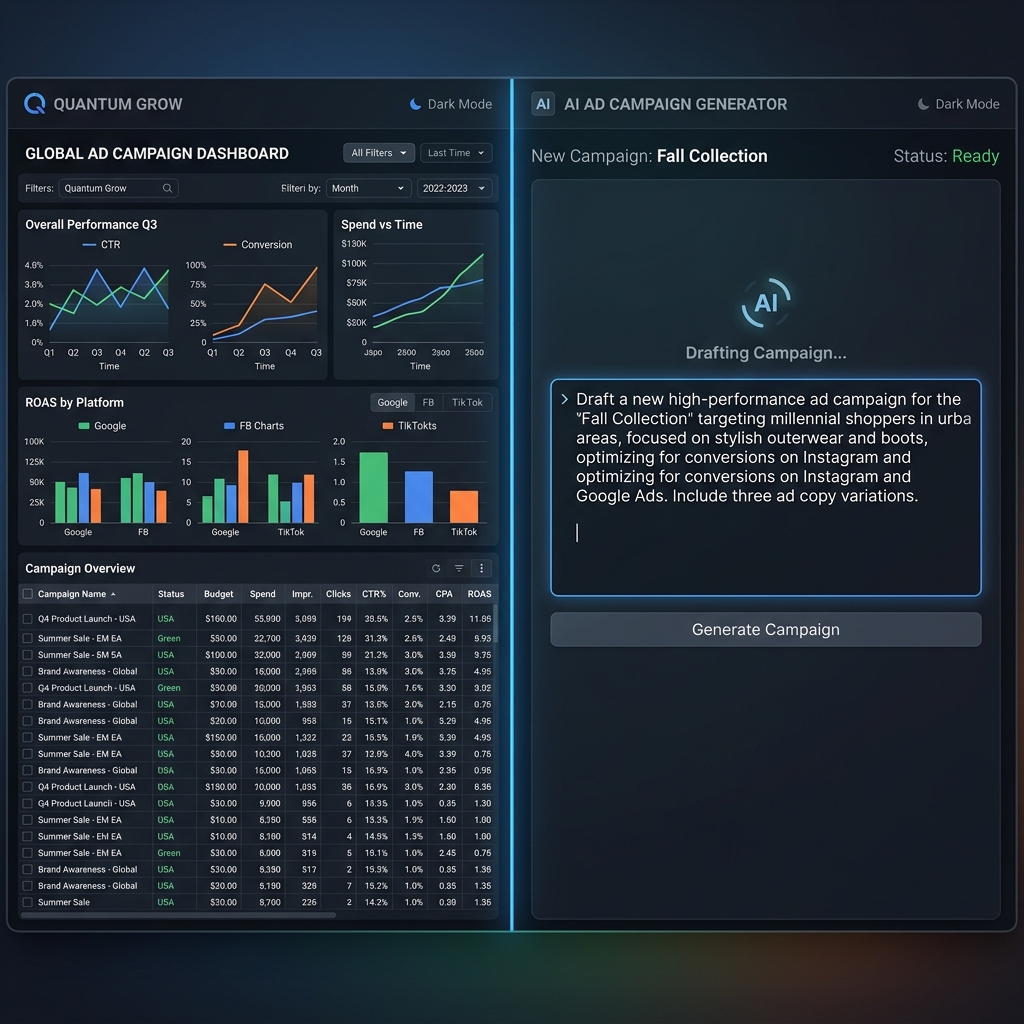Check the last Summer Sale row checkbox

[x=27, y=902]
